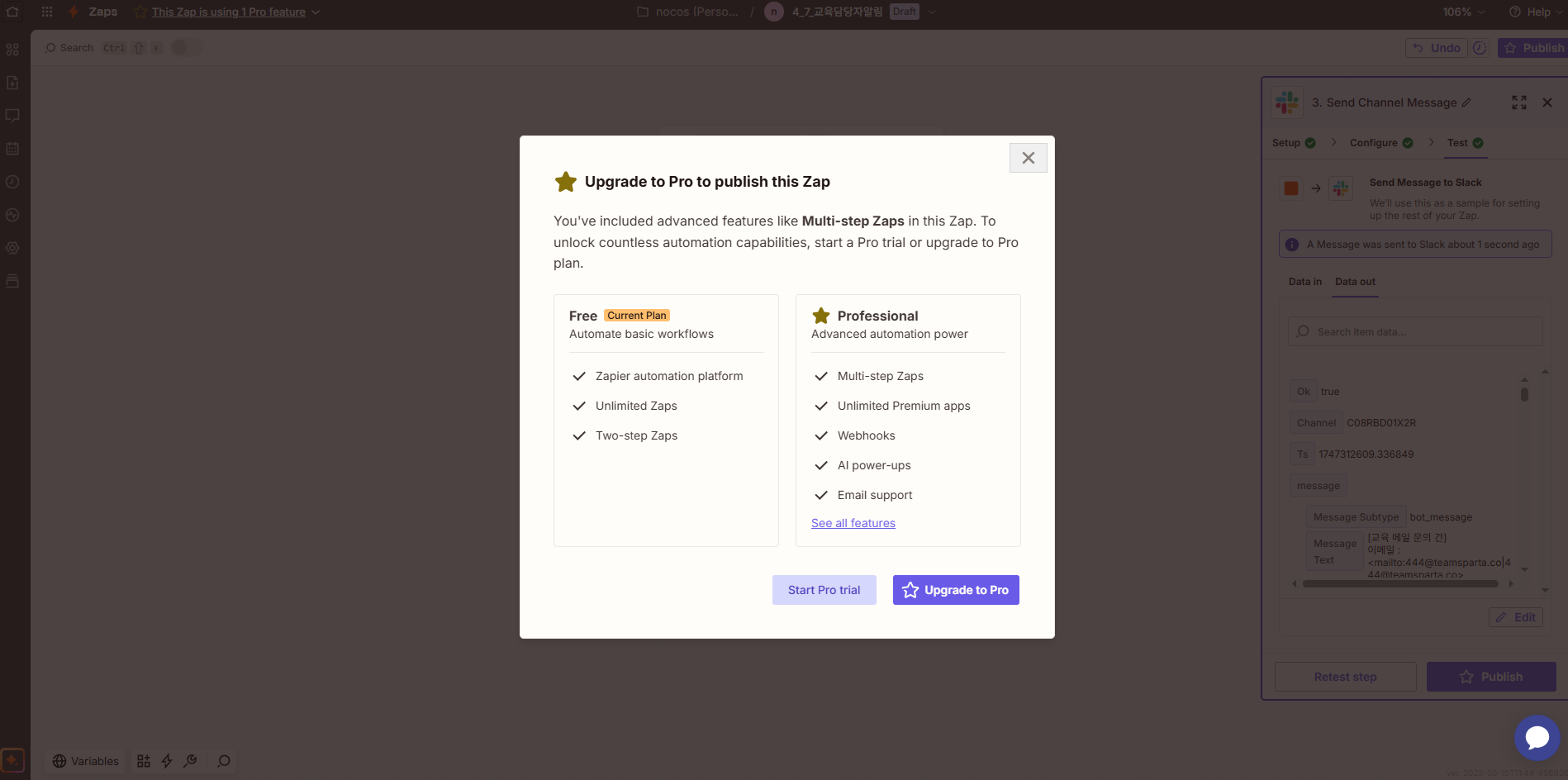The height and width of the screenshot is (780, 1568).
Task: Open the apps grid icon in top bar
Action: point(47,12)
